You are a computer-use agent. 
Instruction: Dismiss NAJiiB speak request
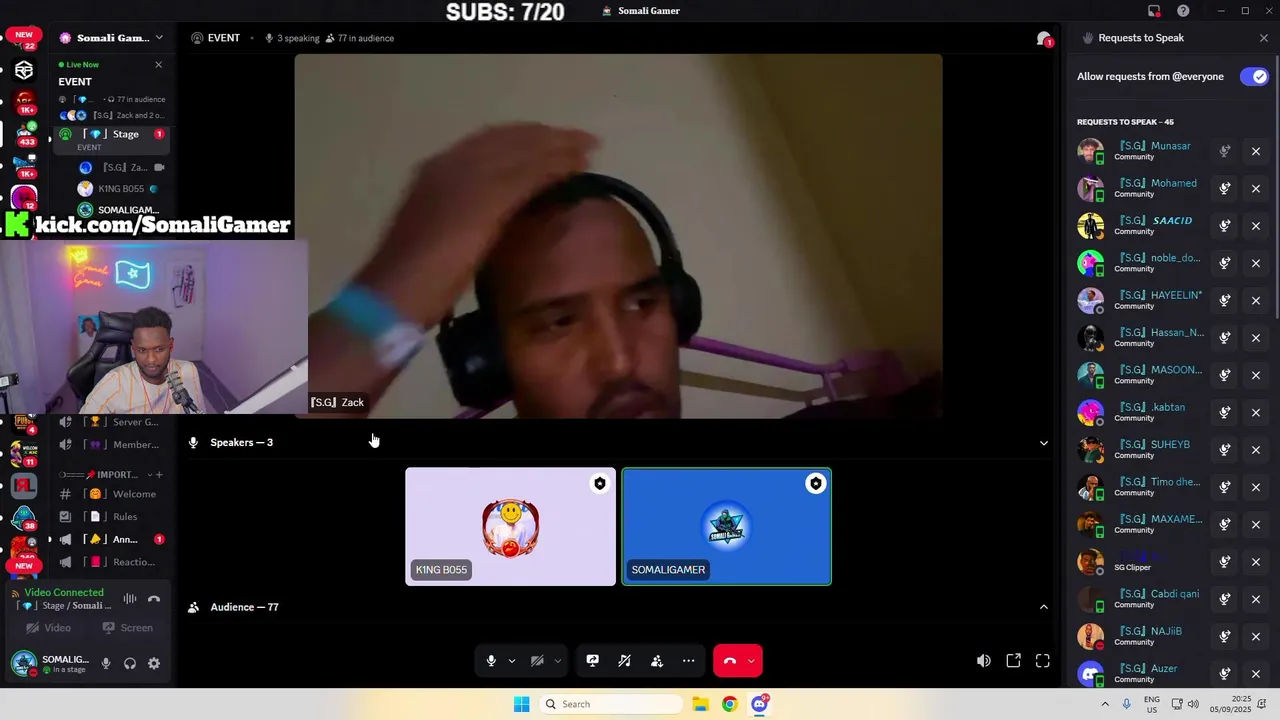pyautogui.click(x=1256, y=636)
